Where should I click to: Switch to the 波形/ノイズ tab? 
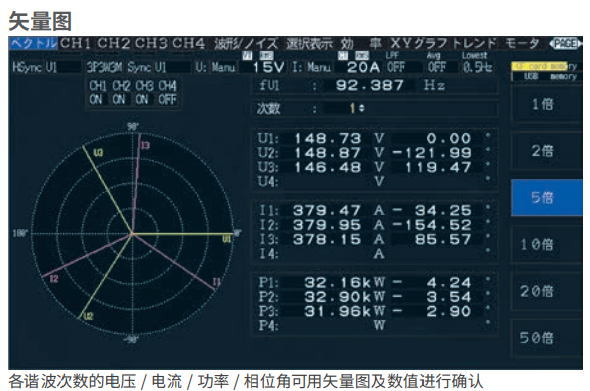tap(246, 44)
